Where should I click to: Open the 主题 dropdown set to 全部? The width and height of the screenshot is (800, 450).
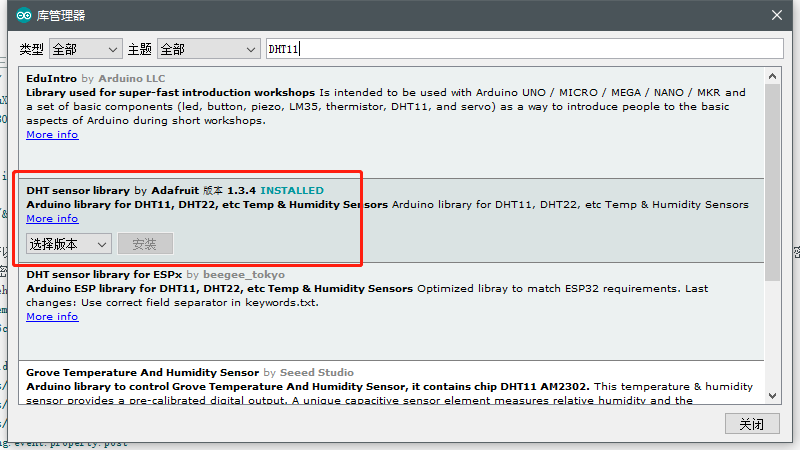tap(209, 49)
